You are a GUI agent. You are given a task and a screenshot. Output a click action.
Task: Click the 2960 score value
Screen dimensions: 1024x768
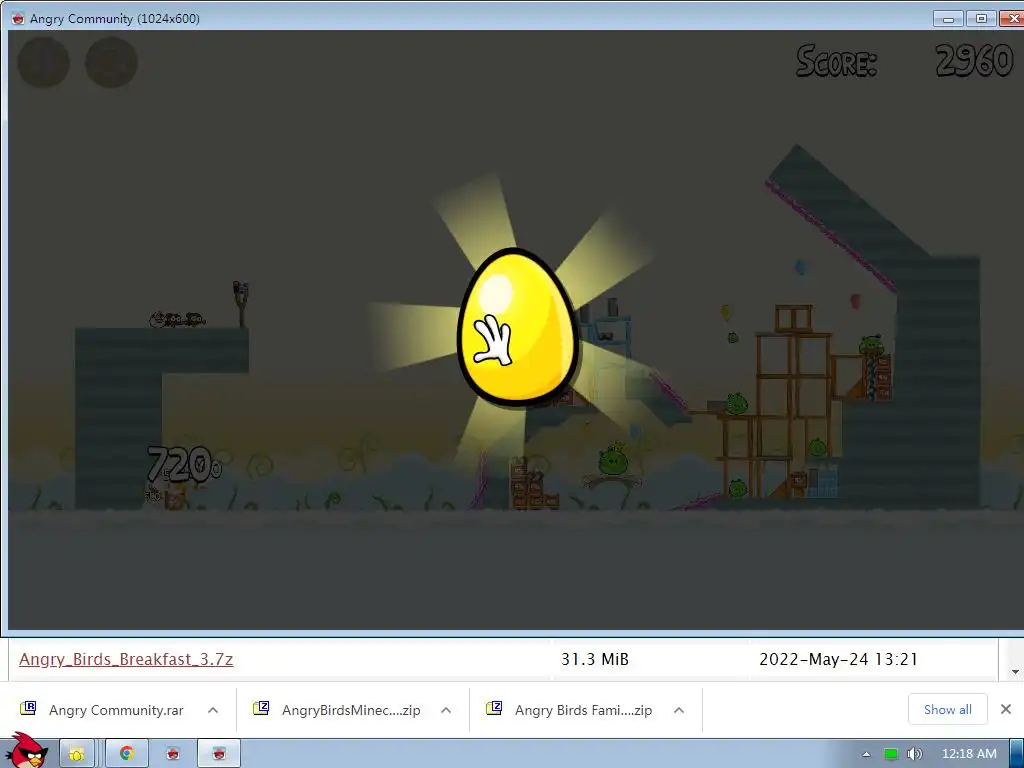pos(974,61)
